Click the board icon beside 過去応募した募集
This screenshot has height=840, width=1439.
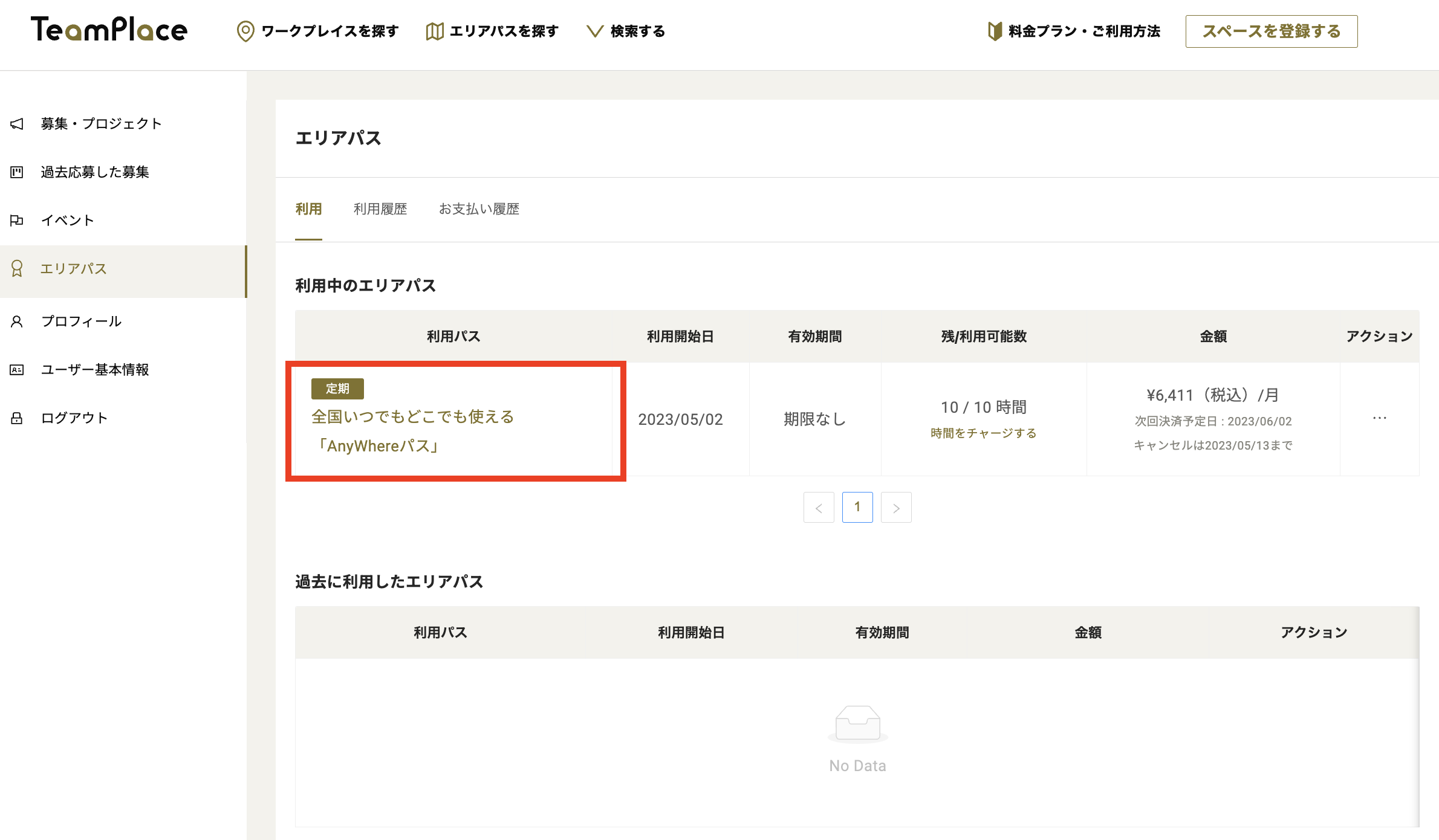pos(17,172)
